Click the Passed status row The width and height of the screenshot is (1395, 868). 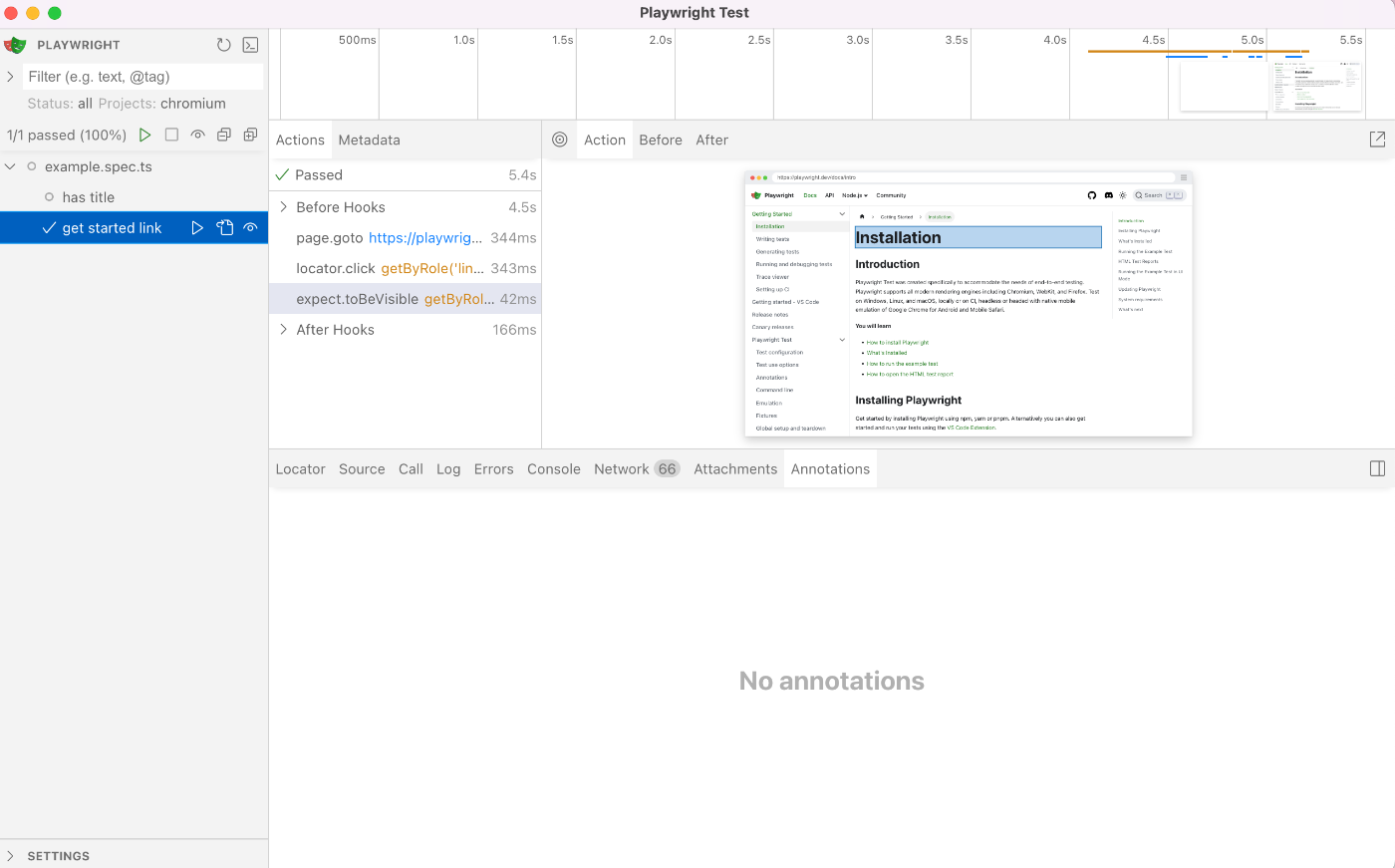[405, 175]
